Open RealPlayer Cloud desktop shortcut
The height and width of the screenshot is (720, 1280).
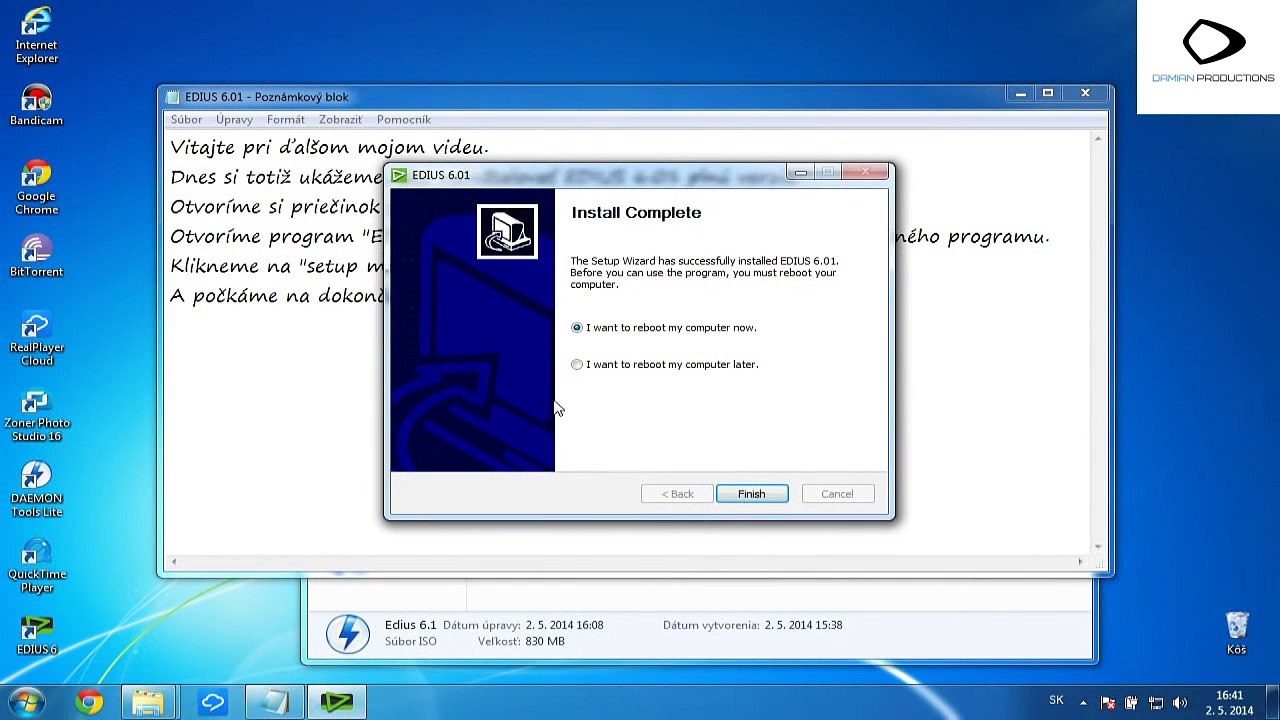pyautogui.click(x=37, y=340)
